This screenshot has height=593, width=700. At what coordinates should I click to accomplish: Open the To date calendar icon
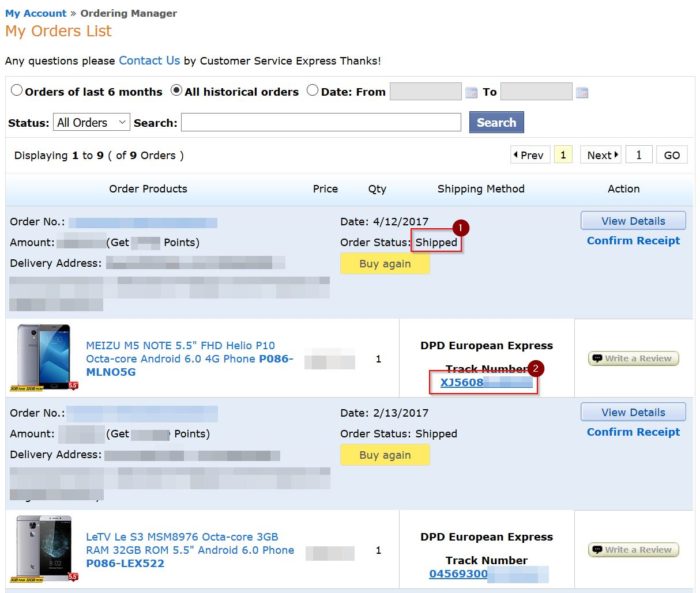(582, 92)
